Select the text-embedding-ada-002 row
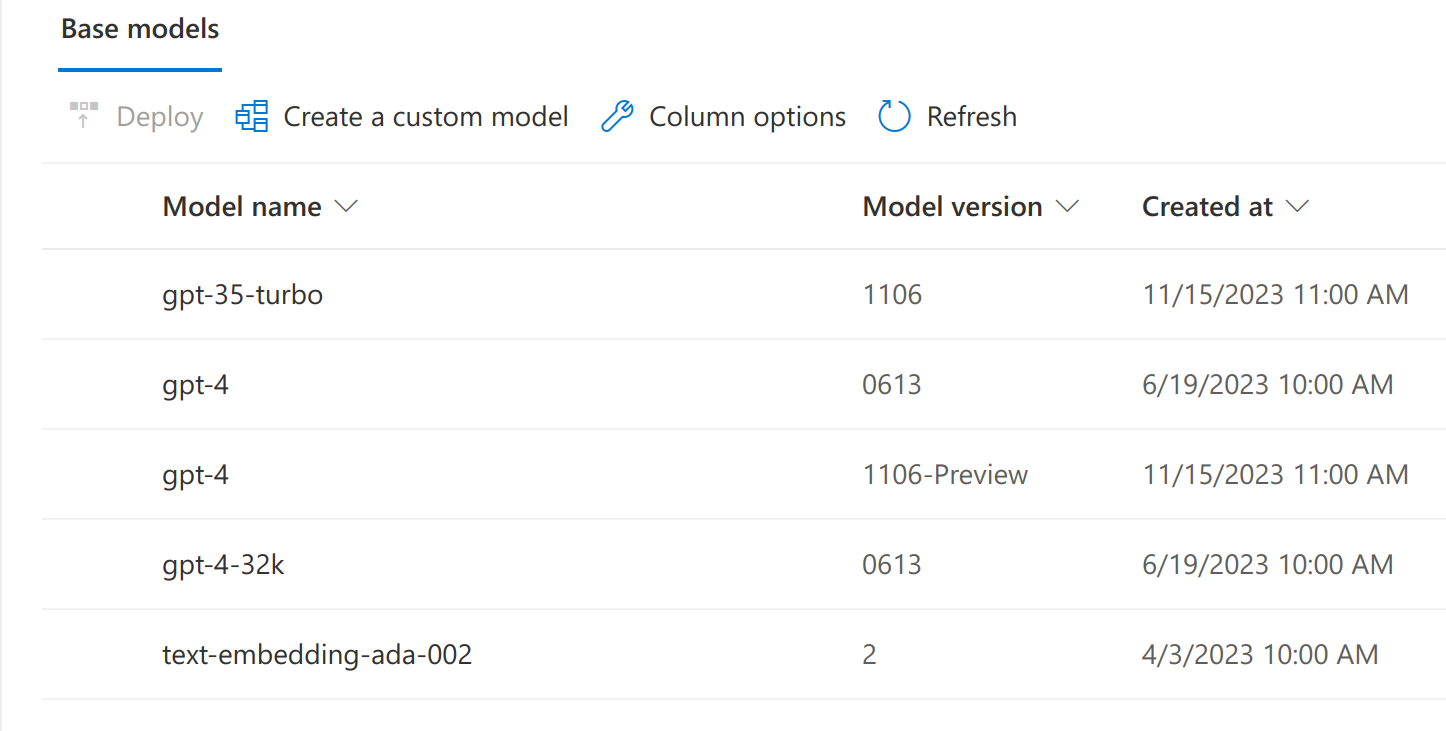Screen dimensions: 1446x731 (317, 654)
